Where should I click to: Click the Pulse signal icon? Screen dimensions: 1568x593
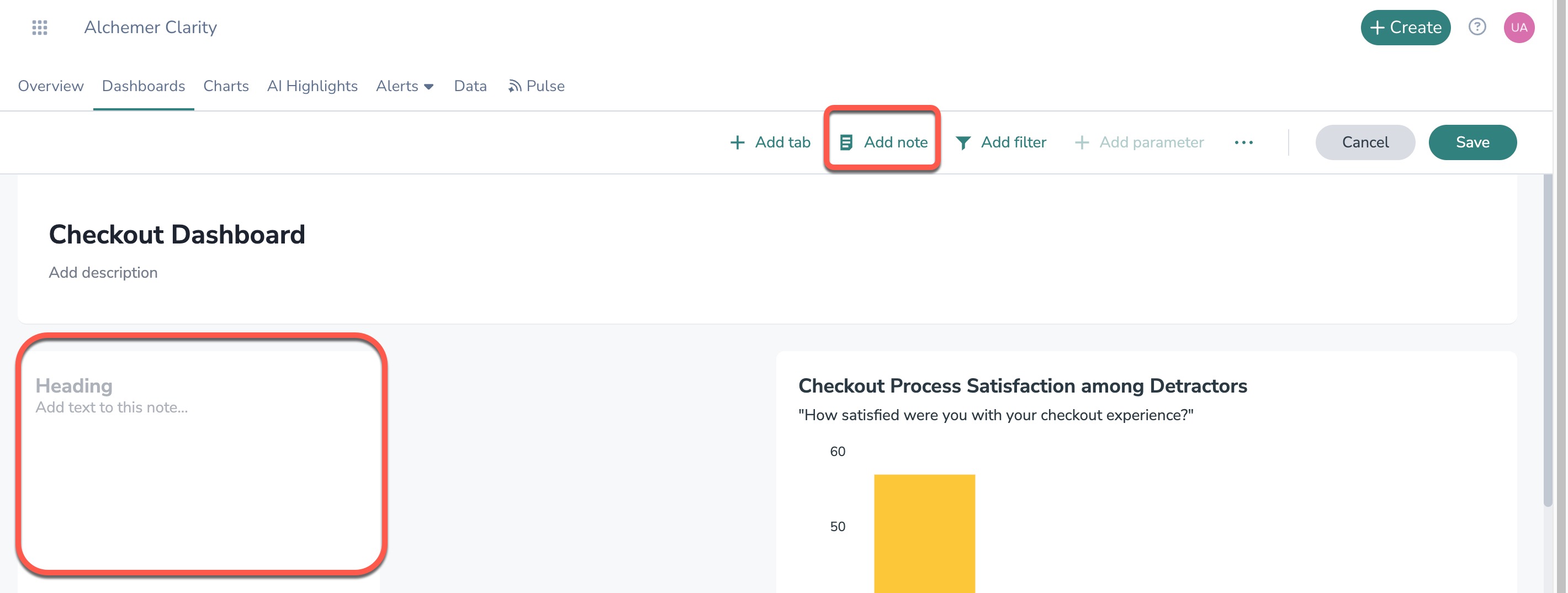click(515, 87)
